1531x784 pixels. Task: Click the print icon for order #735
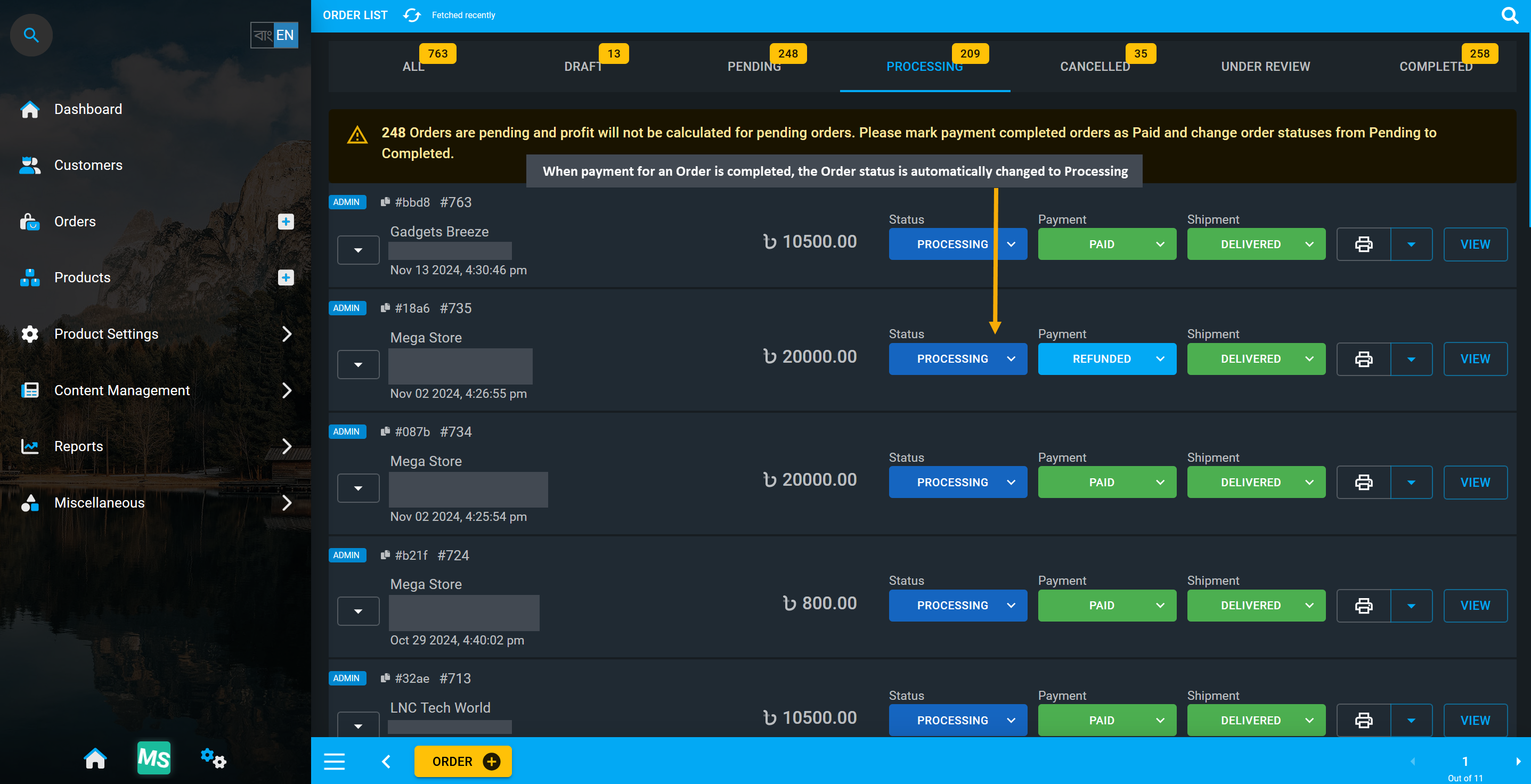1363,358
